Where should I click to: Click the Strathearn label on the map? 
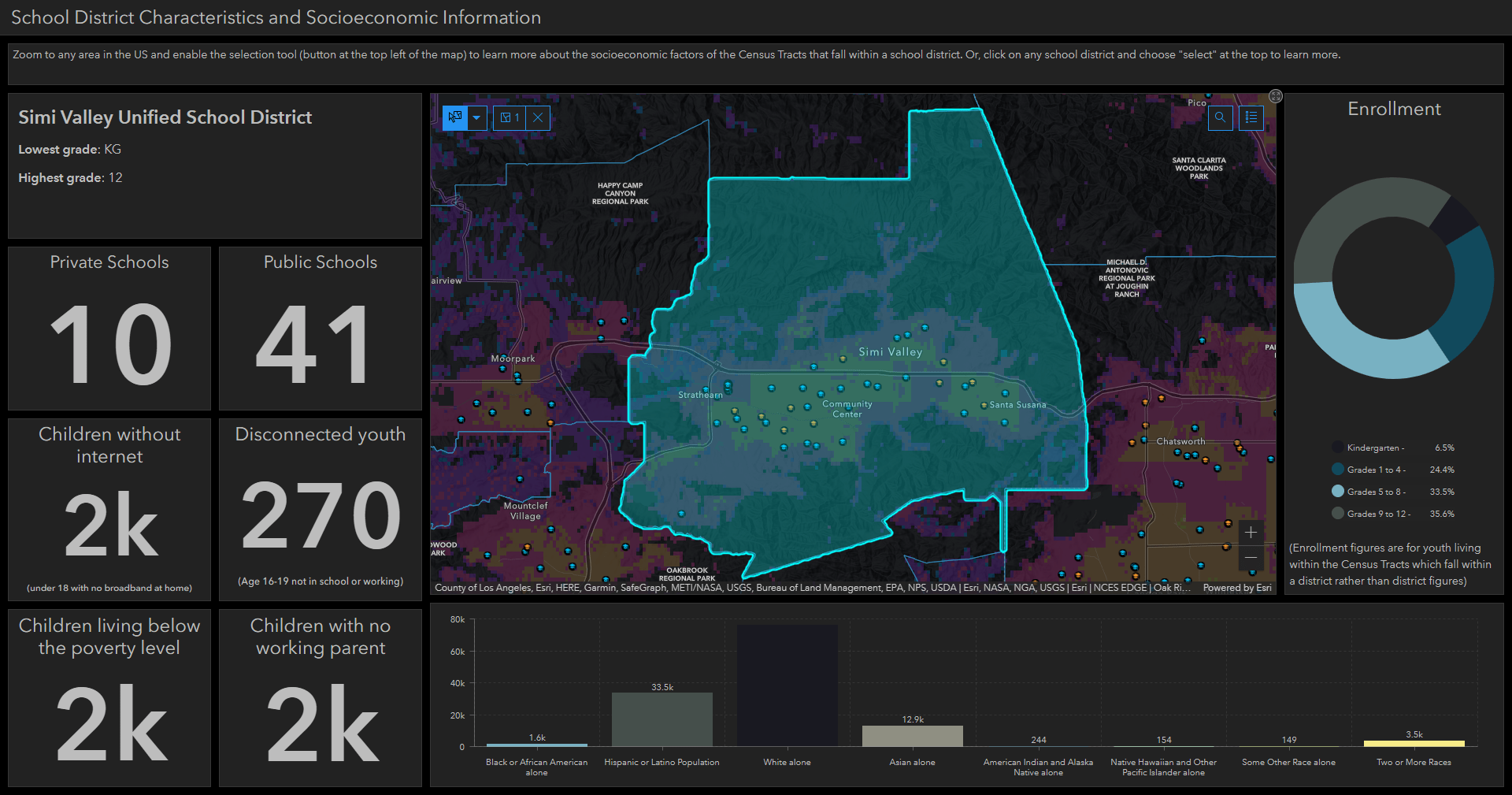700,395
